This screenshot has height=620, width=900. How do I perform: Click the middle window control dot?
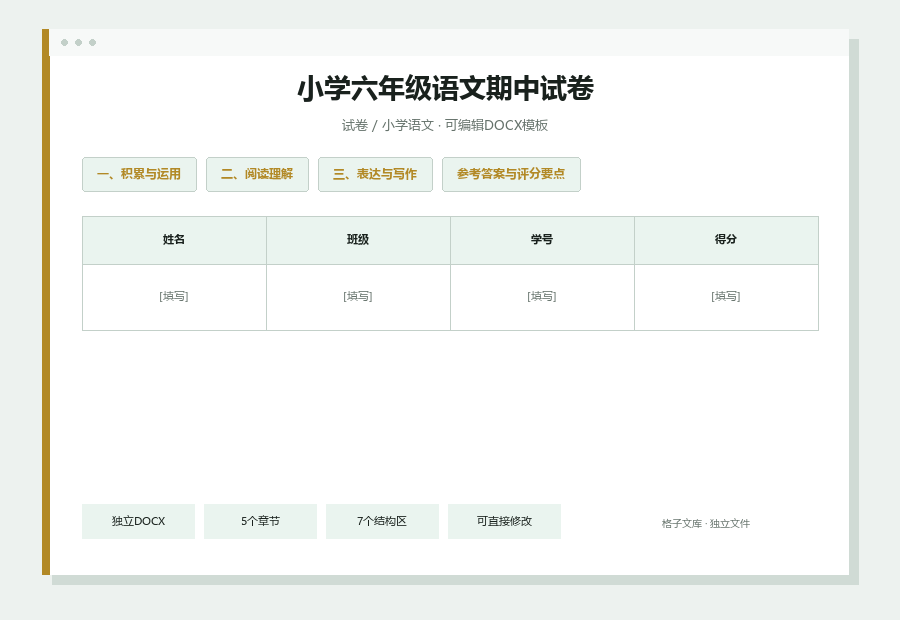pyautogui.click(x=79, y=42)
